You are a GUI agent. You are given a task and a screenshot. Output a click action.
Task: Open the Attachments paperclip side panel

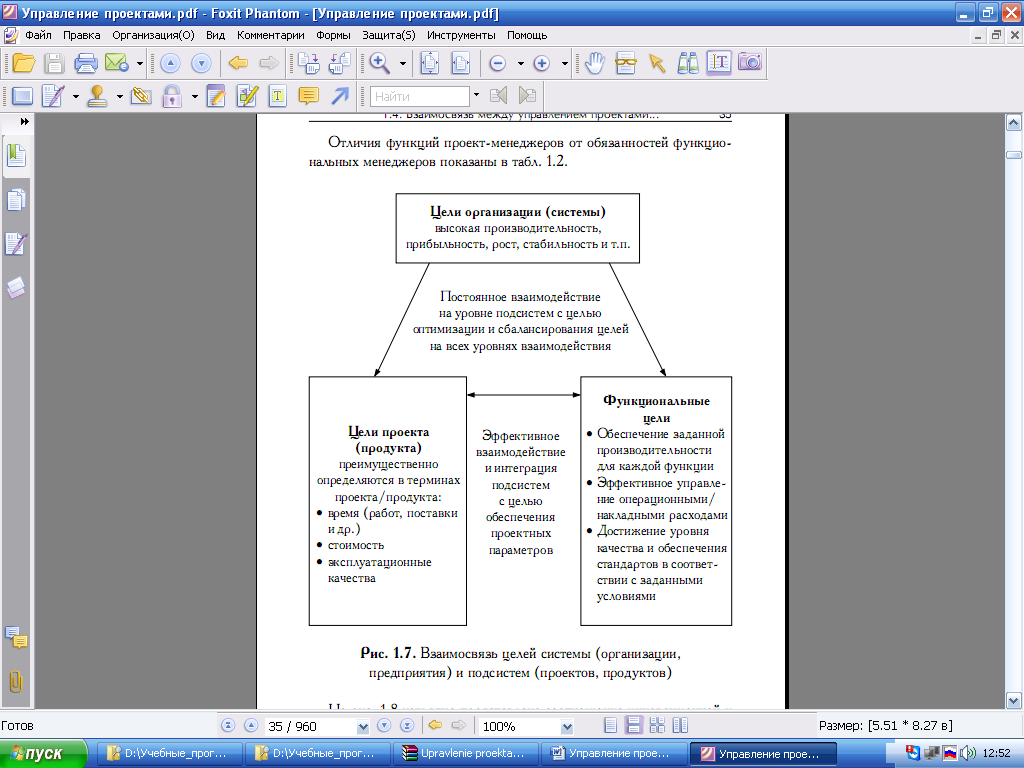16,682
